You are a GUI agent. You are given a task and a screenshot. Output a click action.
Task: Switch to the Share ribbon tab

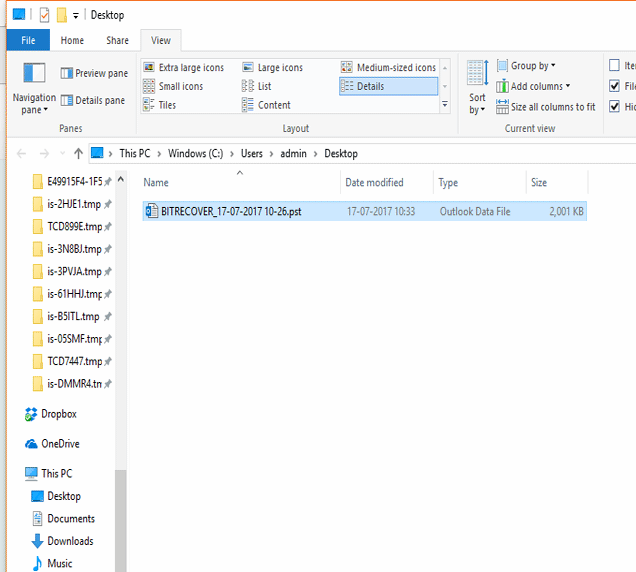[x=117, y=41]
